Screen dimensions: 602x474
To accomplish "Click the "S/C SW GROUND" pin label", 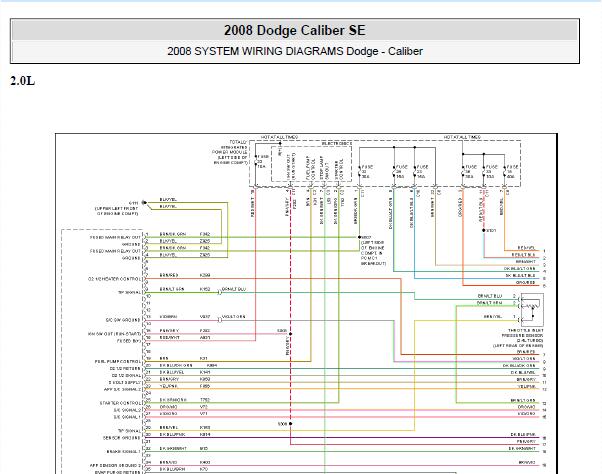I will tap(123, 320).
